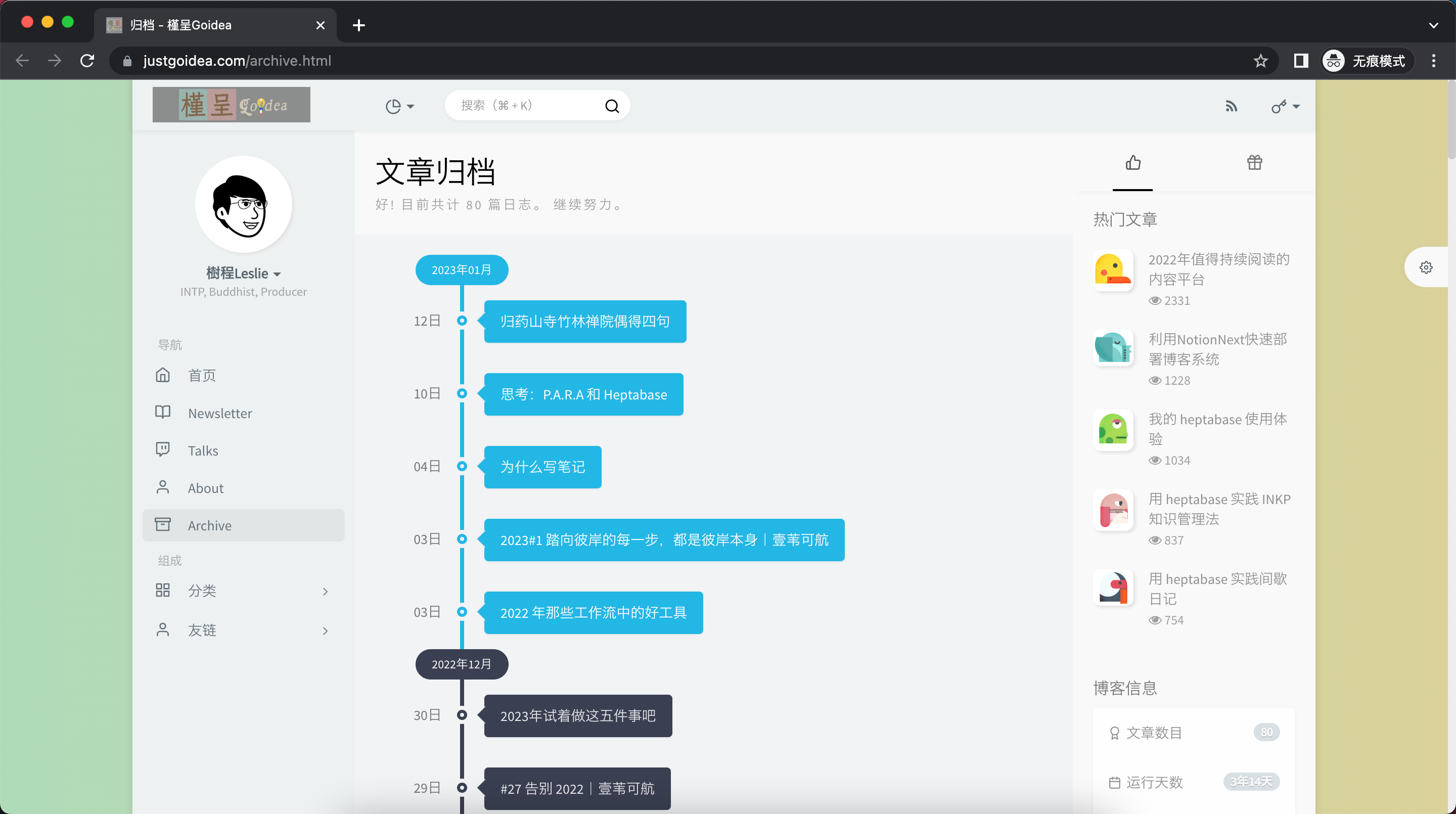Image resolution: width=1456 pixels, height=814 pixels.
Task: Switch to the gift icon tab
Action: (x=1254, y=163)
